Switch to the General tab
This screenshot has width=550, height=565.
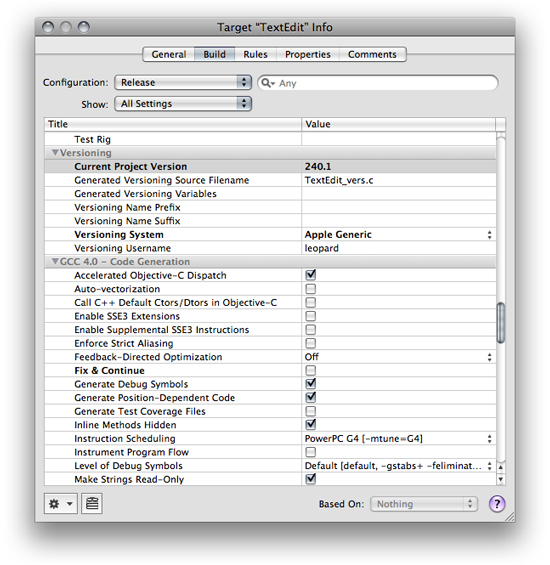pyautogui.click(x=169, y=54)
